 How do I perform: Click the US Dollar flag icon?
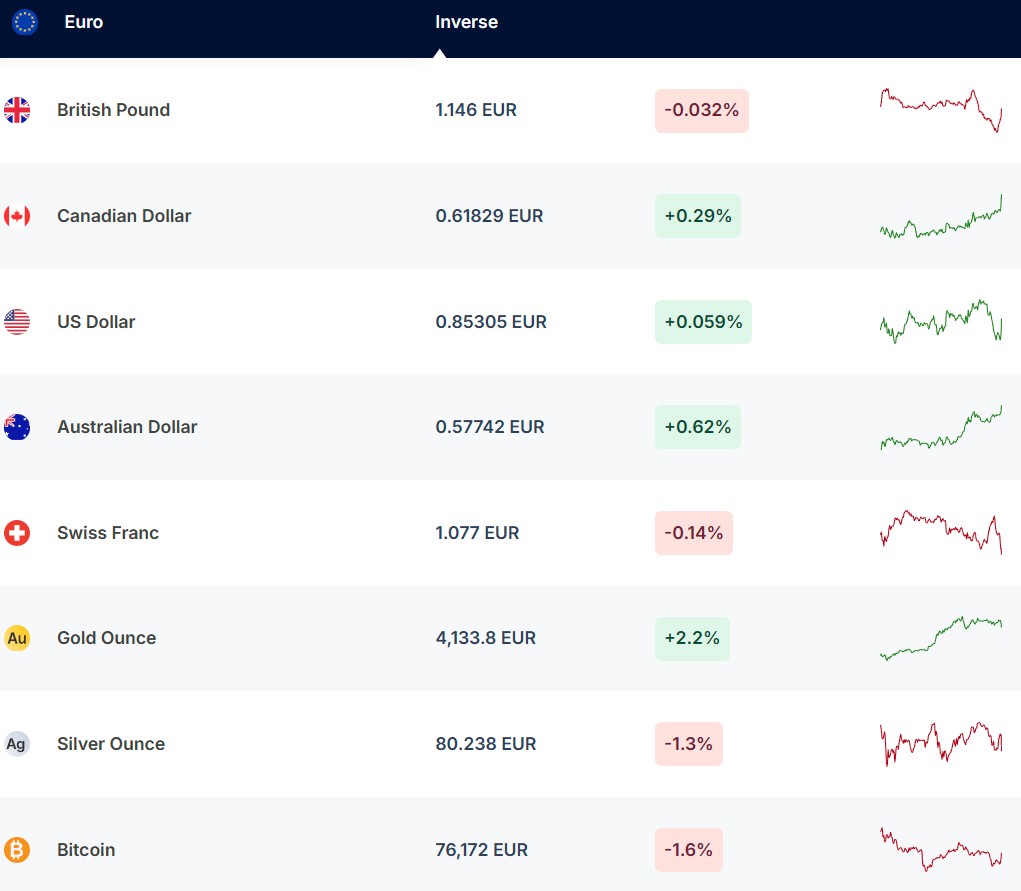(x=17, y=322)
